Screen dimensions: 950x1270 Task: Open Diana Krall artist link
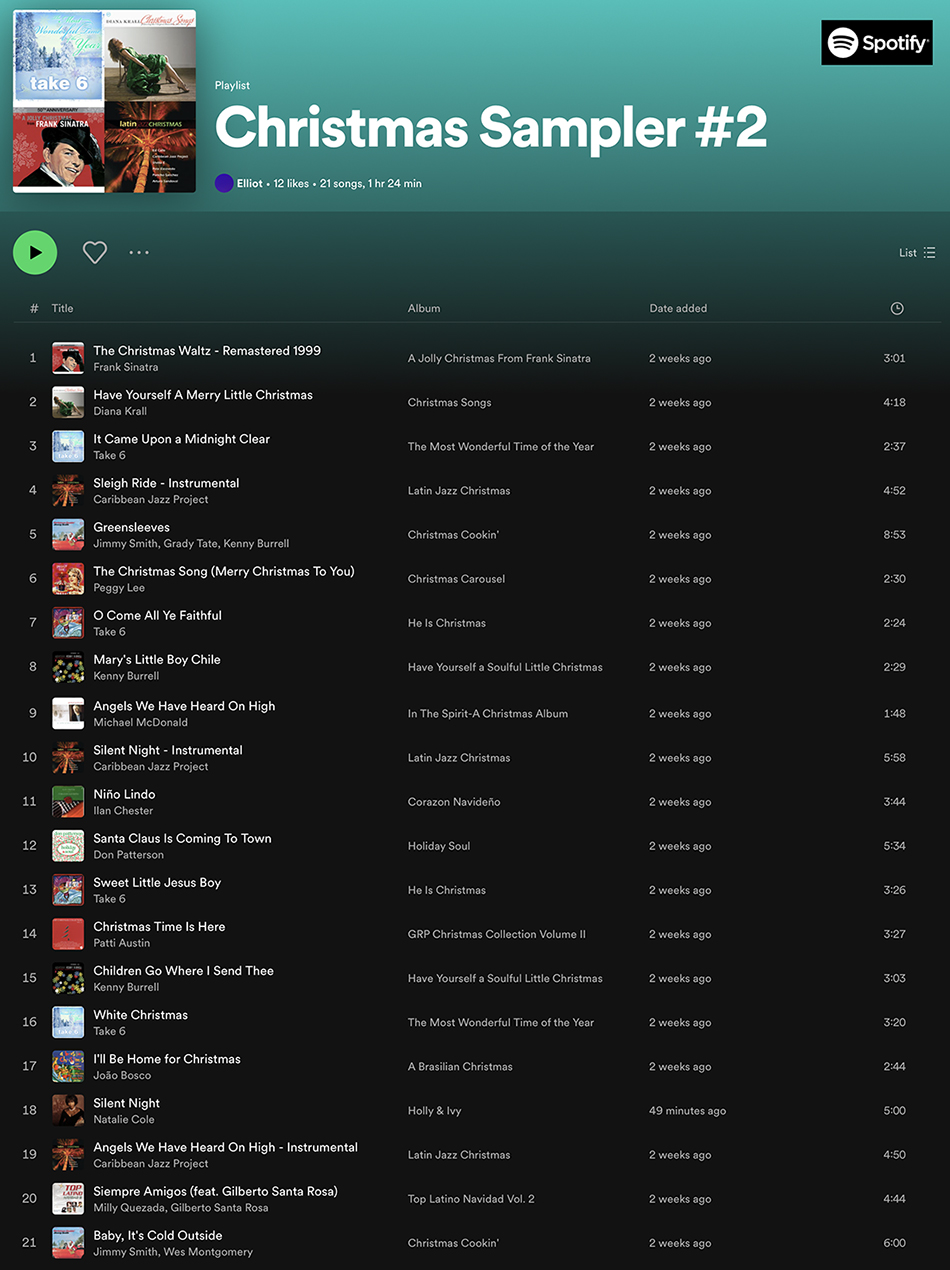pyautogui.click(x=120, y=411)
